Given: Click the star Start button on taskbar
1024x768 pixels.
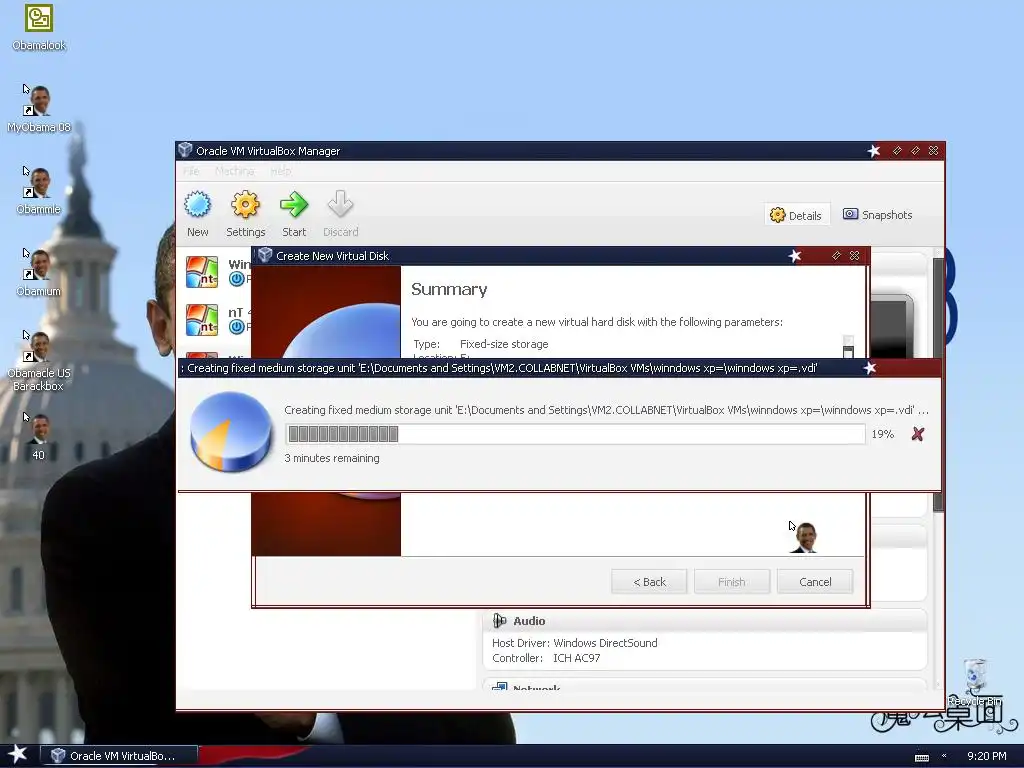Looking at the screenshot, I should click(18, 755).
